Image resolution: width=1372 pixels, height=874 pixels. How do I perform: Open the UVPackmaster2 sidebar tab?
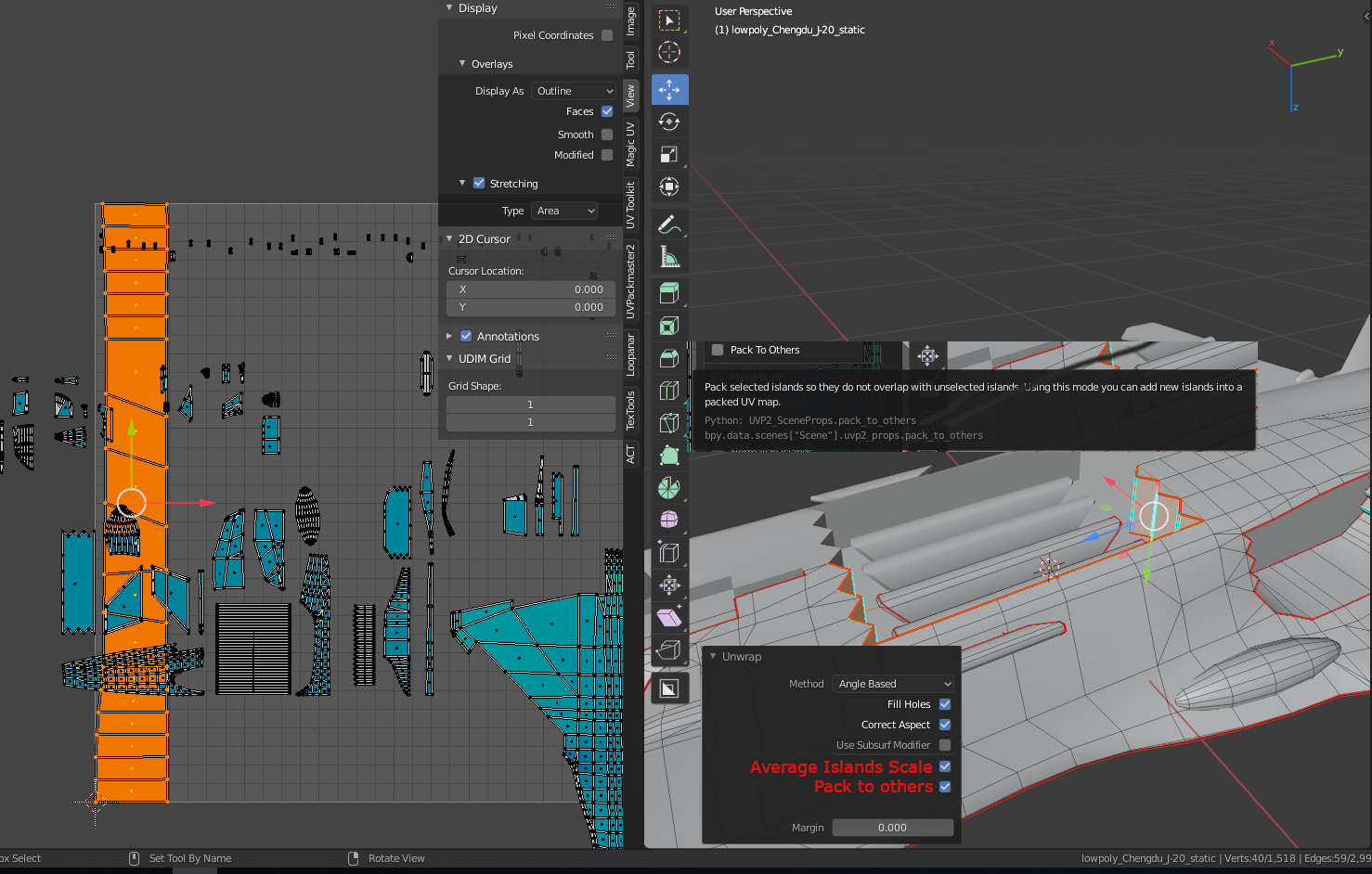(x=631, y=281)
